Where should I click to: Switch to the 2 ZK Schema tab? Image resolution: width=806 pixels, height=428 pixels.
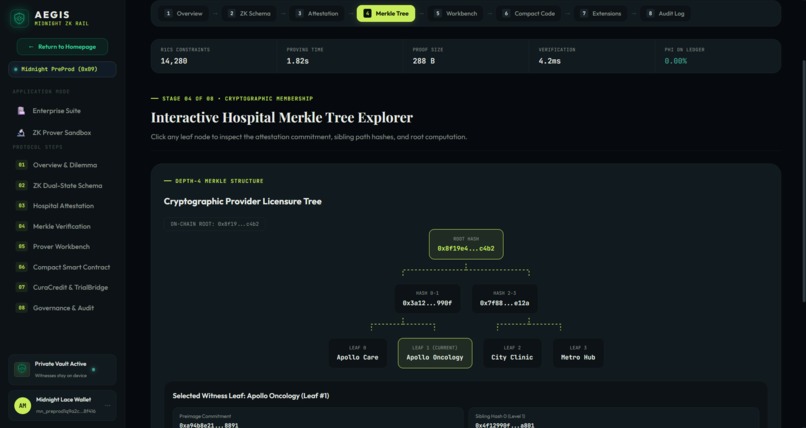click(249, 13)
